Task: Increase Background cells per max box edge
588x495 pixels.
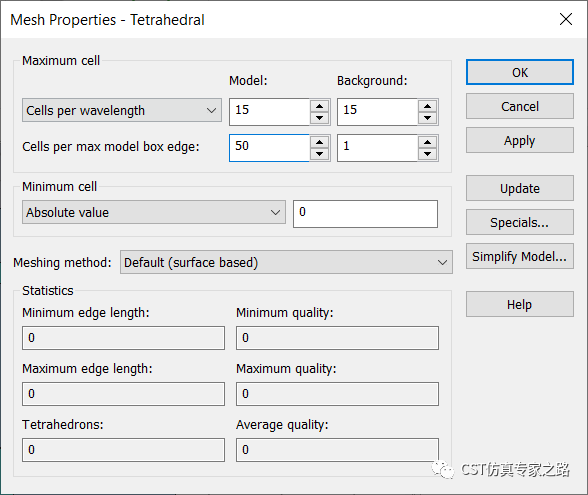Action: [x=428, y=142]
